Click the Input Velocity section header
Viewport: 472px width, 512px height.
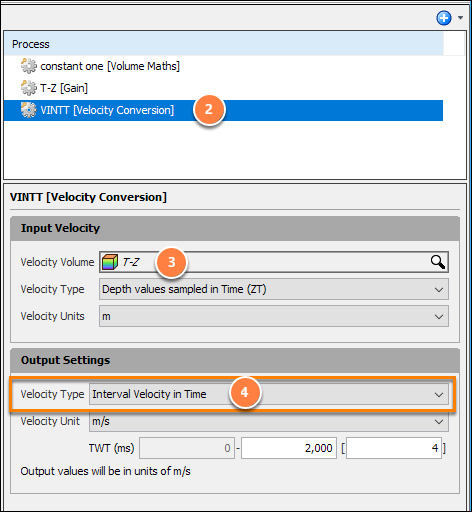235,228
